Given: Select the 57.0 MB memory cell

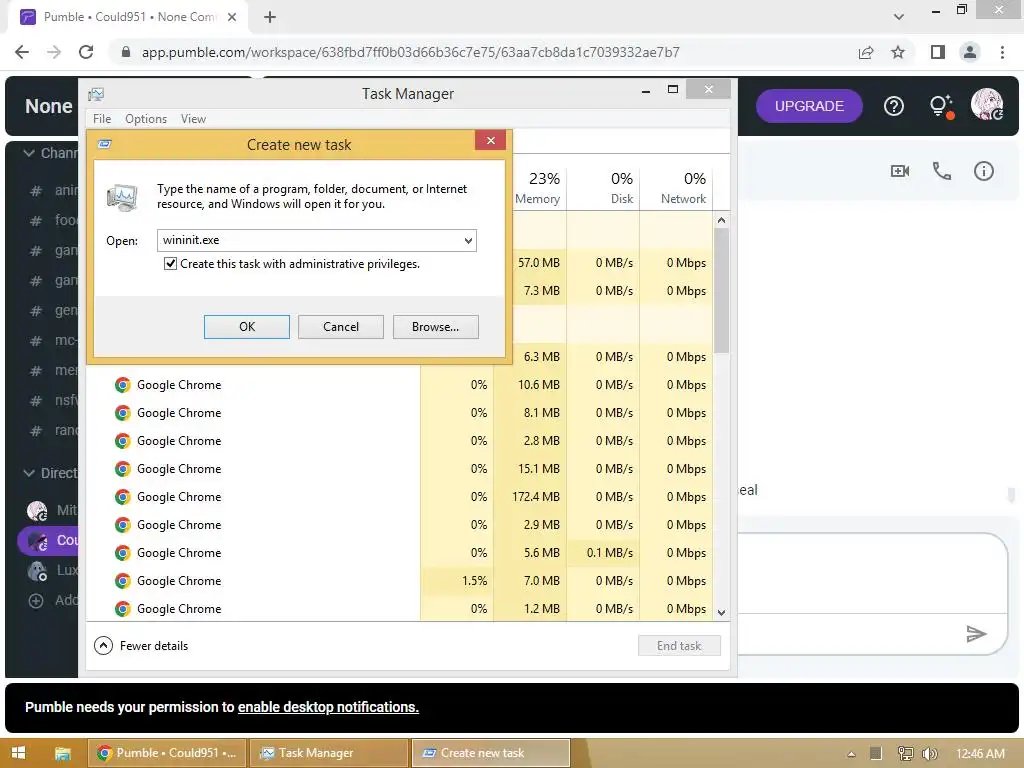Looking at the screenshot, I should pyautogui.click(x=539, y=263).
